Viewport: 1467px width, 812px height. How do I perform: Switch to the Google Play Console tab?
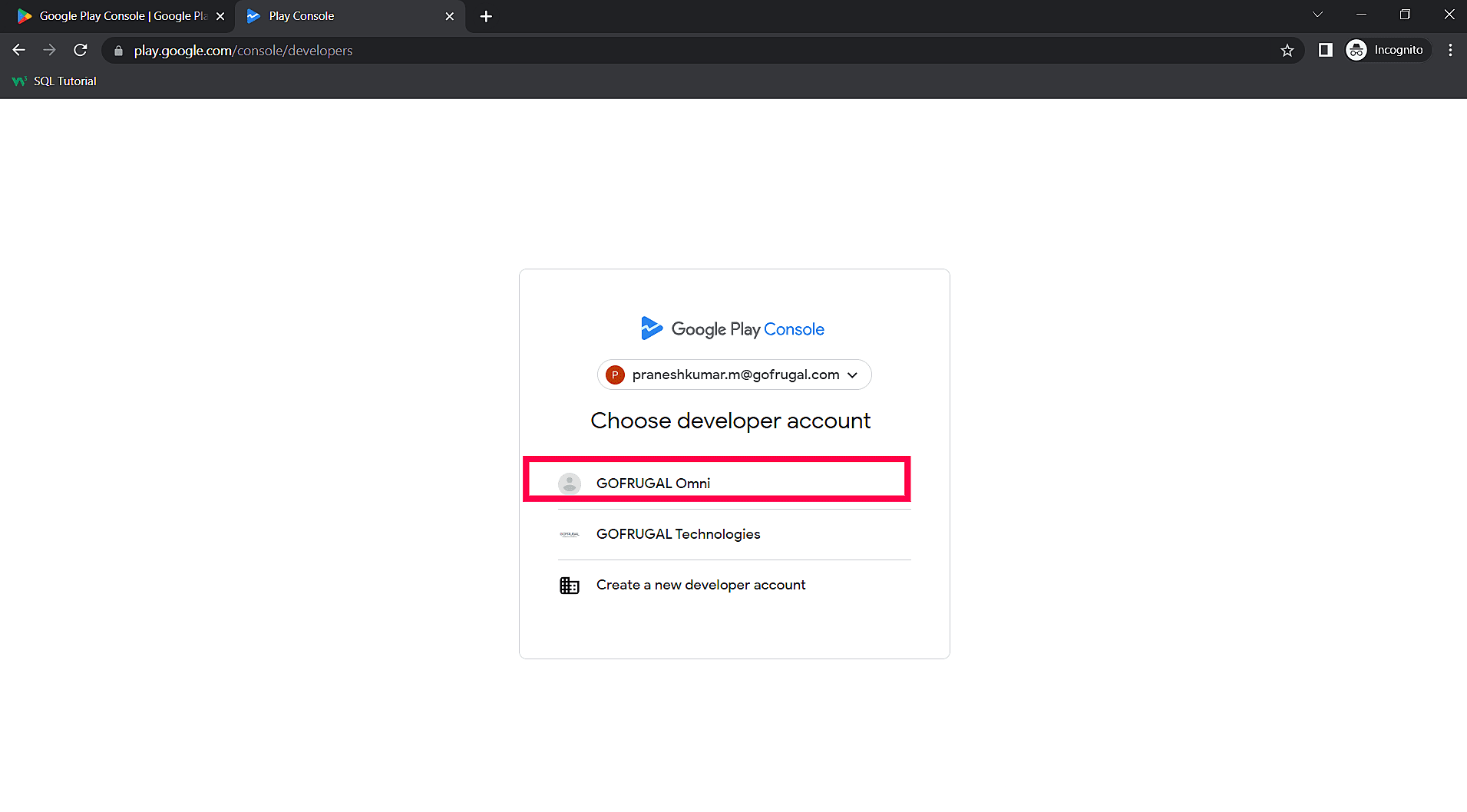coord(118,16)
